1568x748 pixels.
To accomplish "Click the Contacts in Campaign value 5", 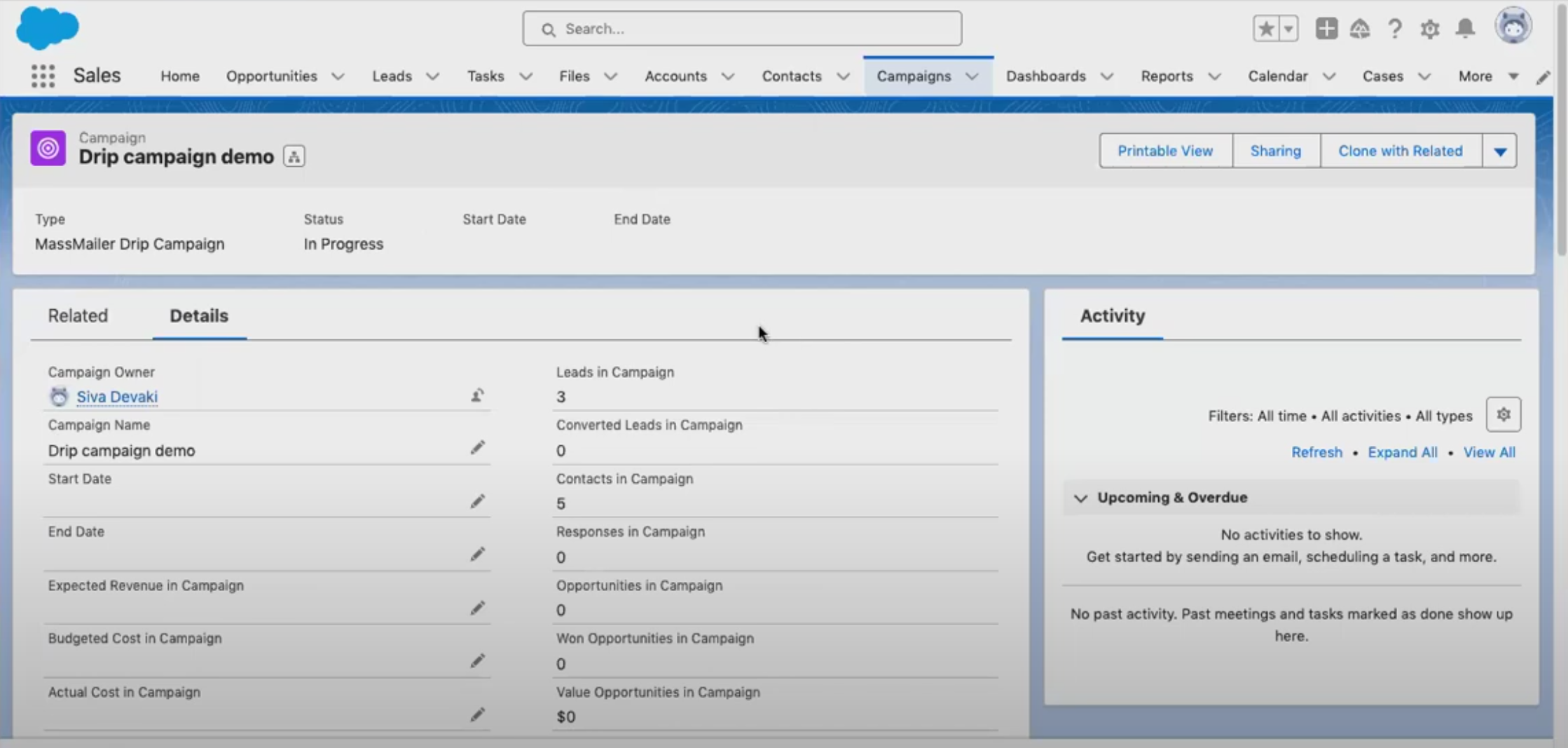I will 561,503.
